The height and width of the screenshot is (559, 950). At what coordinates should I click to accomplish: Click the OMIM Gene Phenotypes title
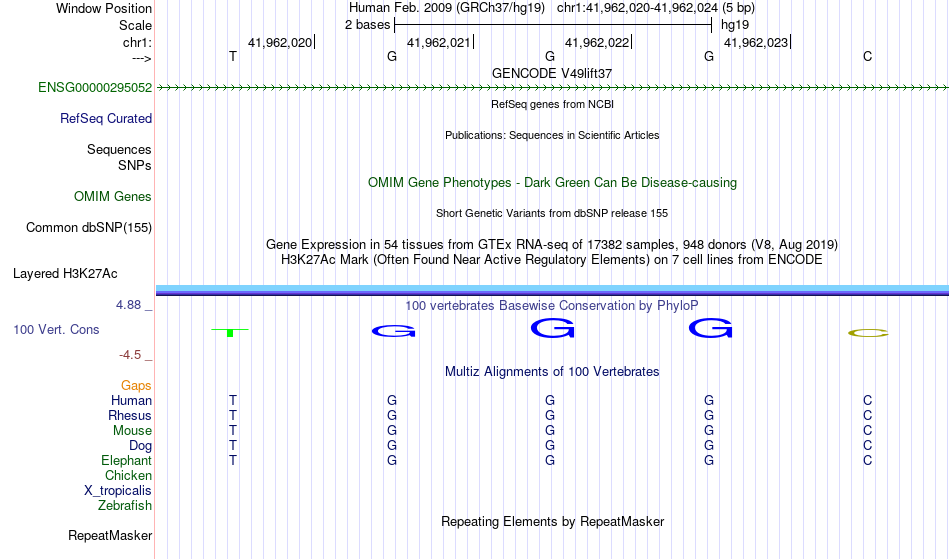click(553, 182)
